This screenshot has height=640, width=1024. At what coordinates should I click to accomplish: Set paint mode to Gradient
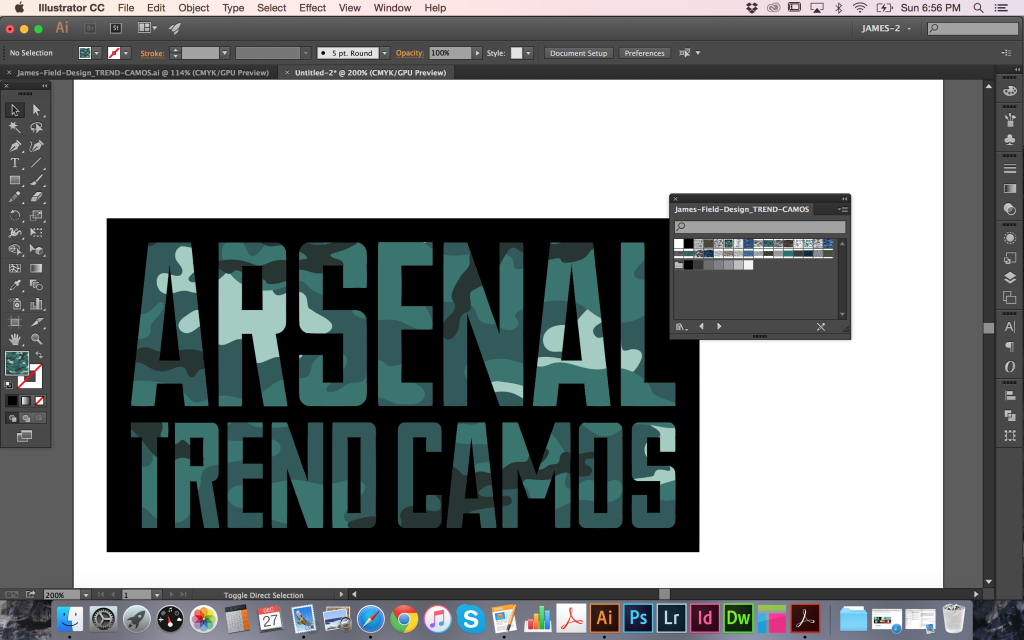[26, 400]
